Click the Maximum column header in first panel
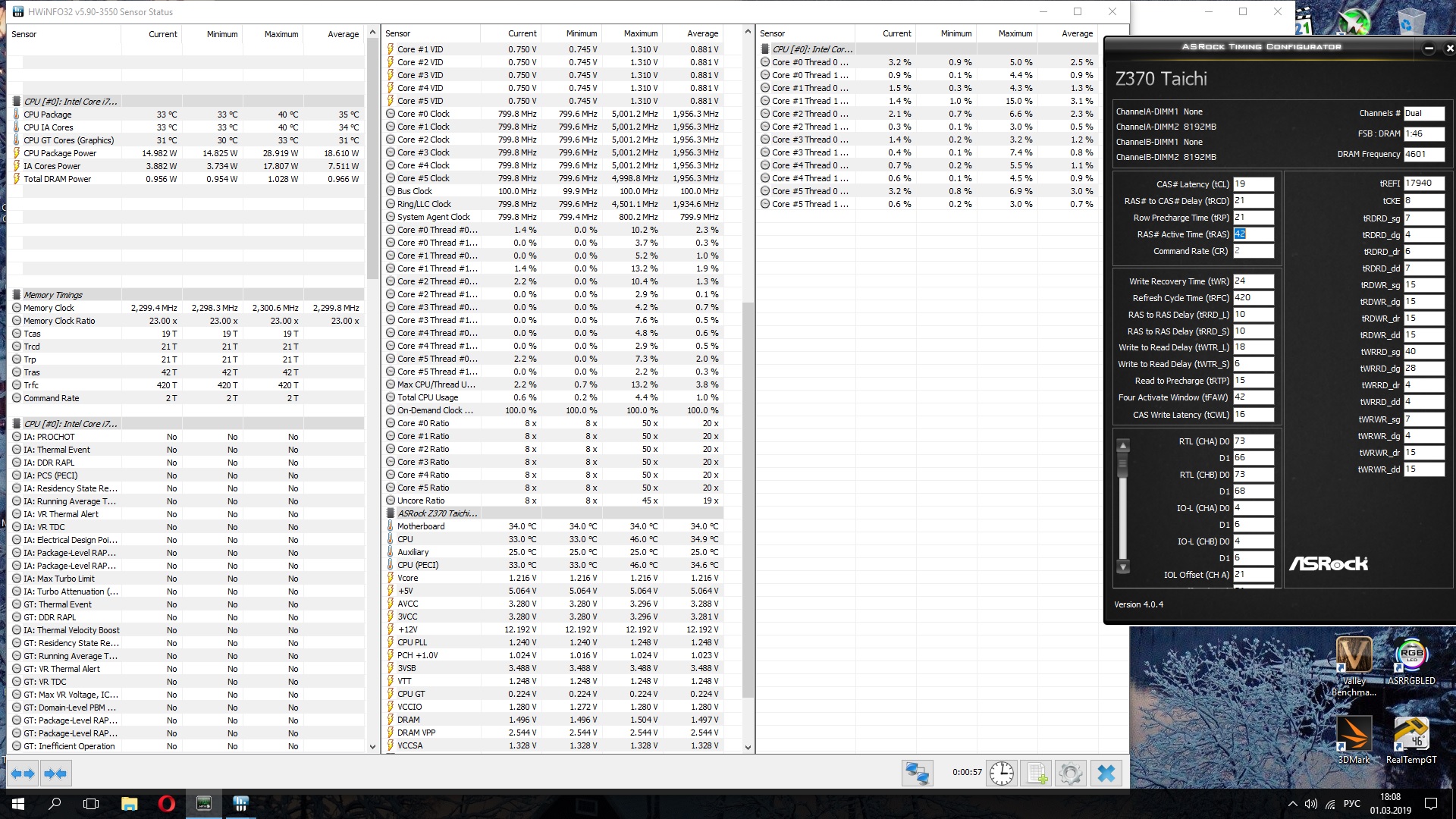1456x819 pixels. (281, 34)
